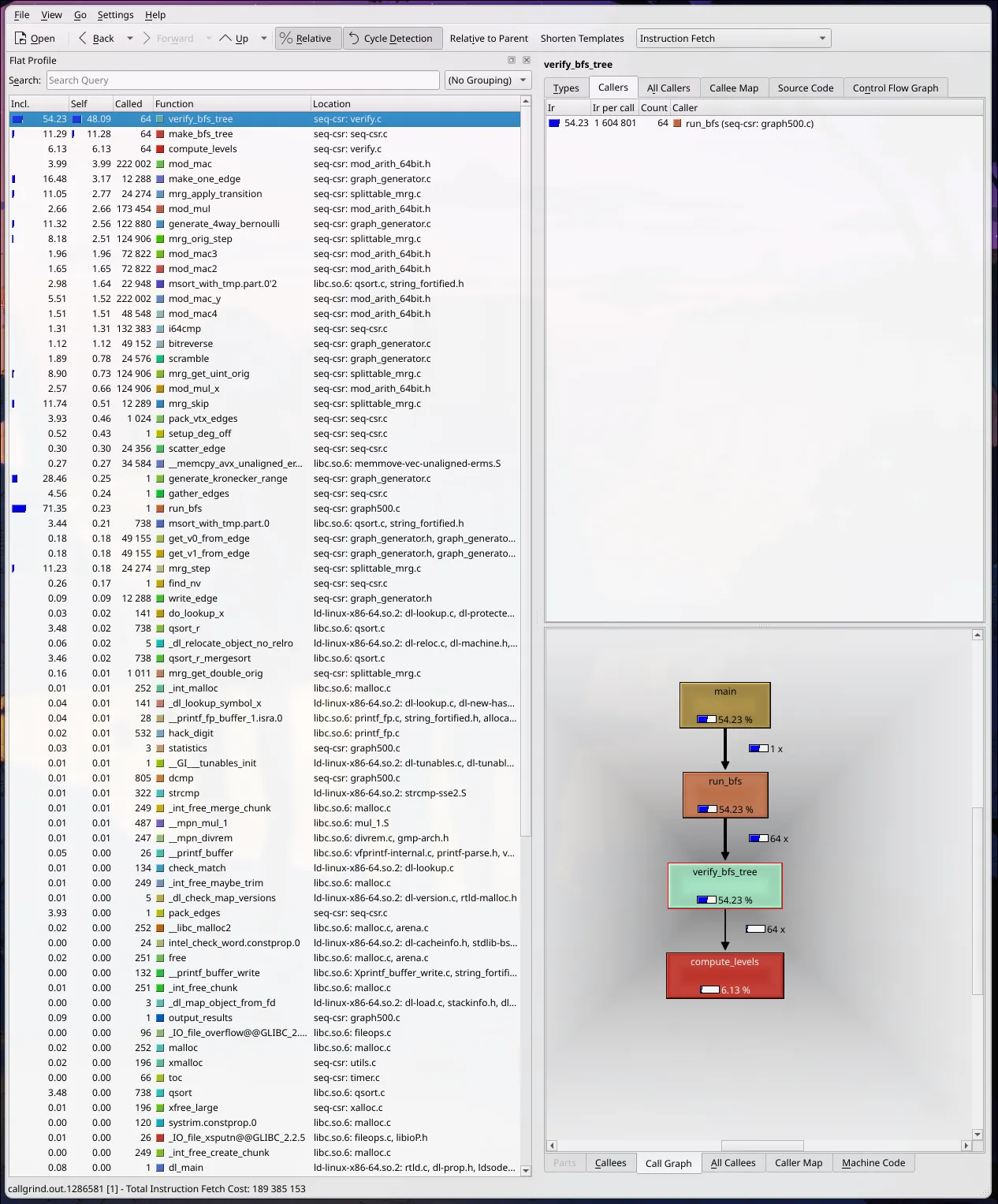Click the compute_levels node in call graph
This screenshot has height=1204, width=998.
724,975
